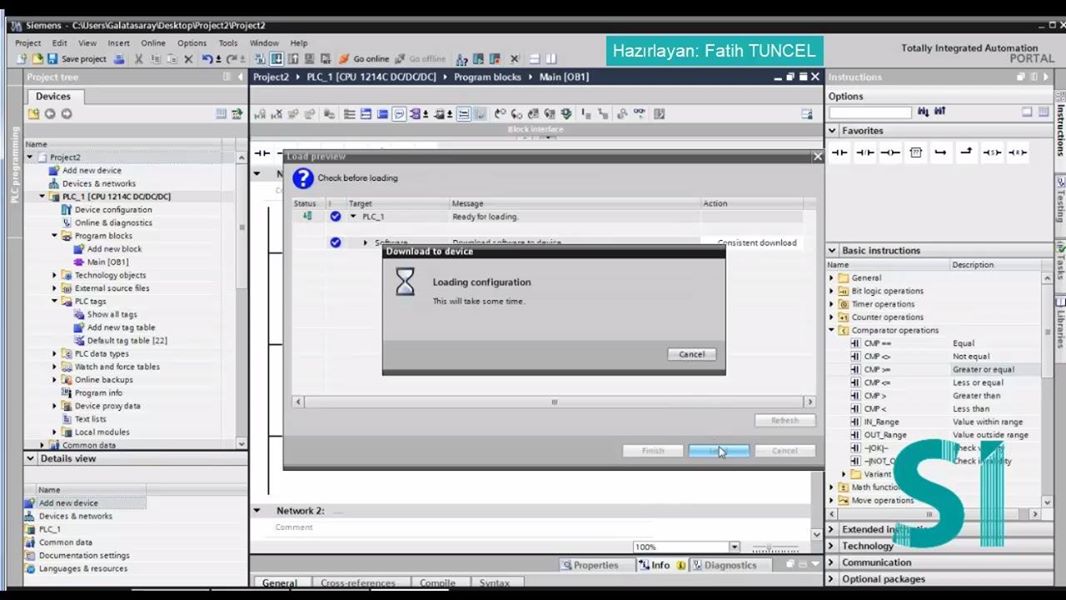
Task: Click the Refresh button in Load preview
Action: coord(785,421)
